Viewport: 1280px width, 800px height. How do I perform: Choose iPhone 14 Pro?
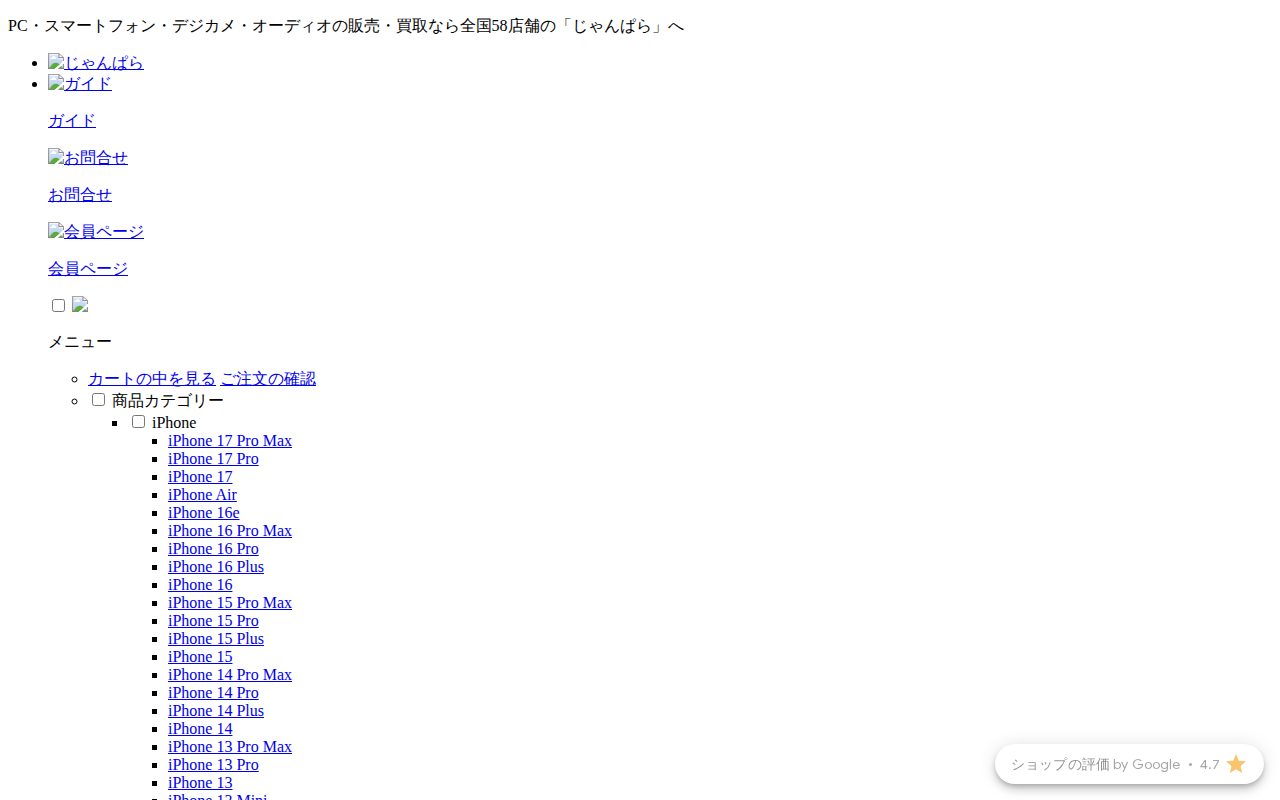coord(213,693)
